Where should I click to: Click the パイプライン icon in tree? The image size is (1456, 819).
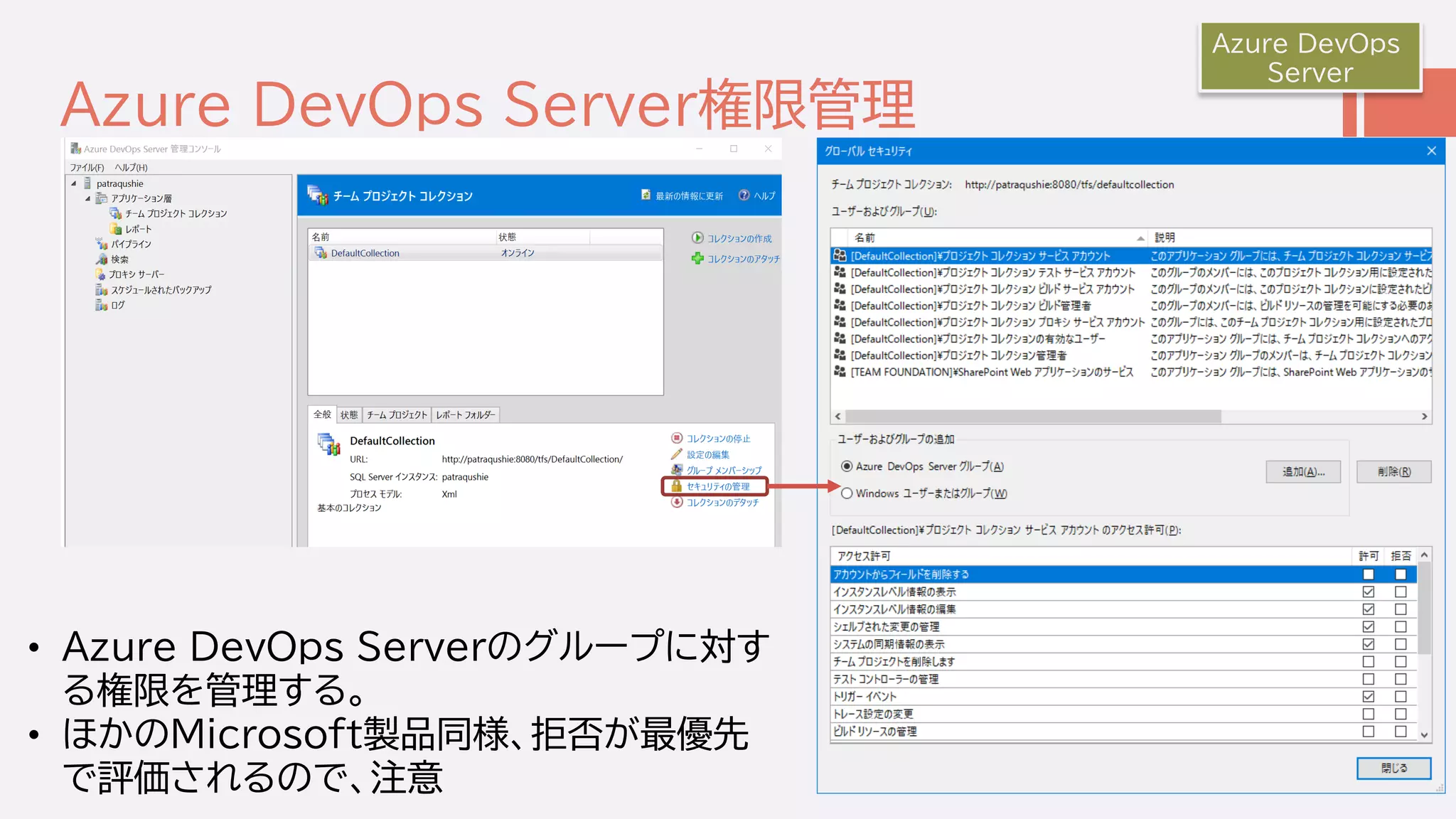point(102,244)
